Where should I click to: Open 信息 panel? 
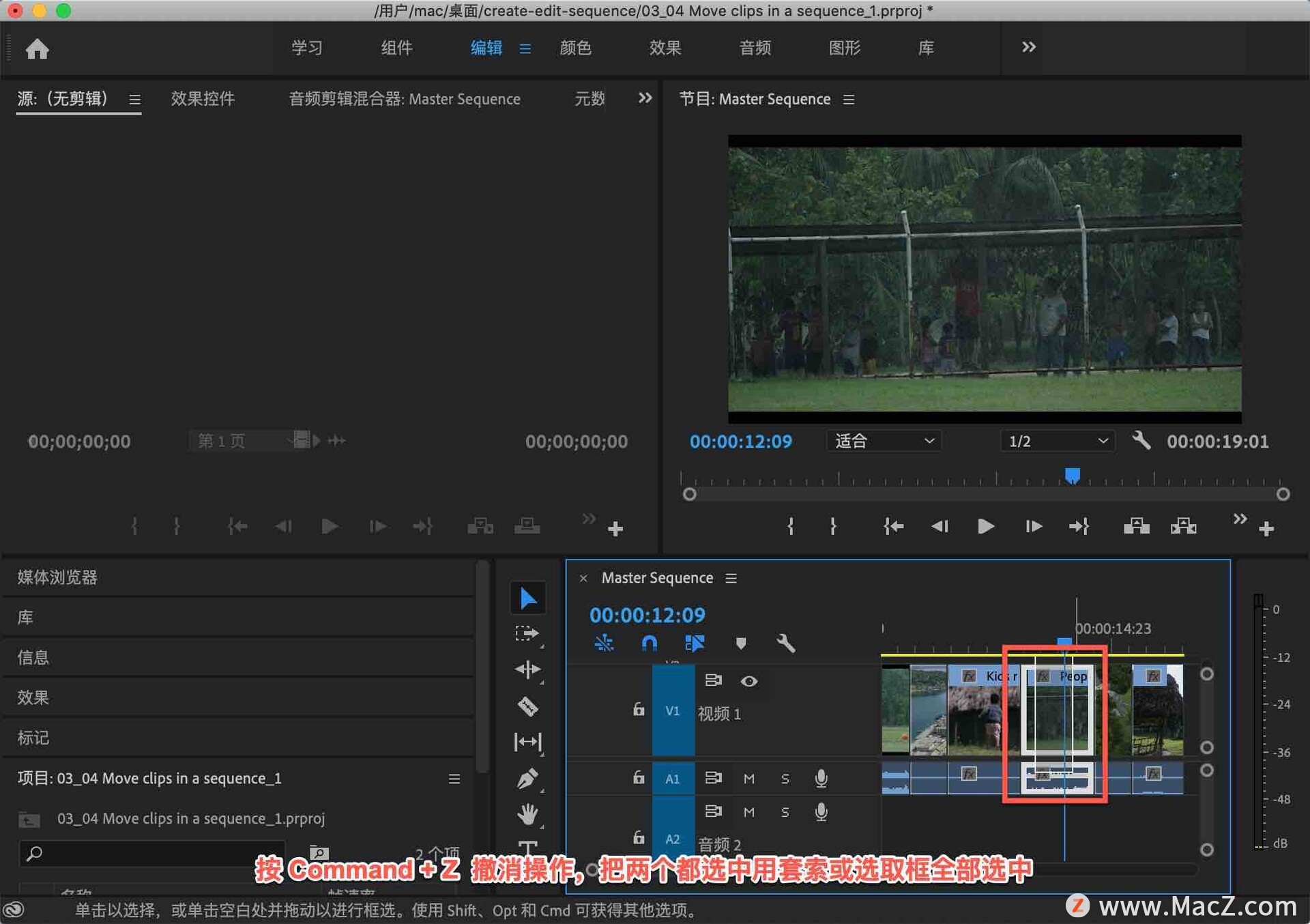33,657
